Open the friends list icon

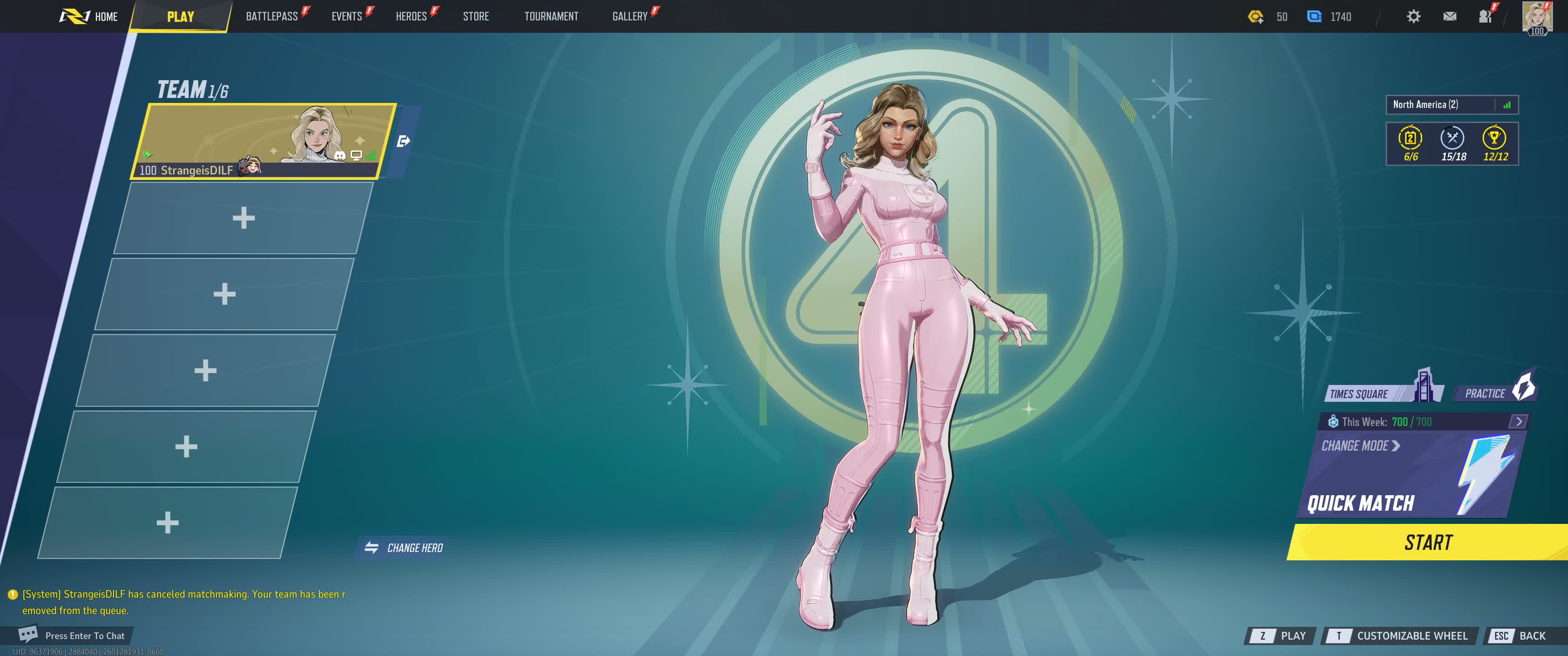click(1485, 16)
